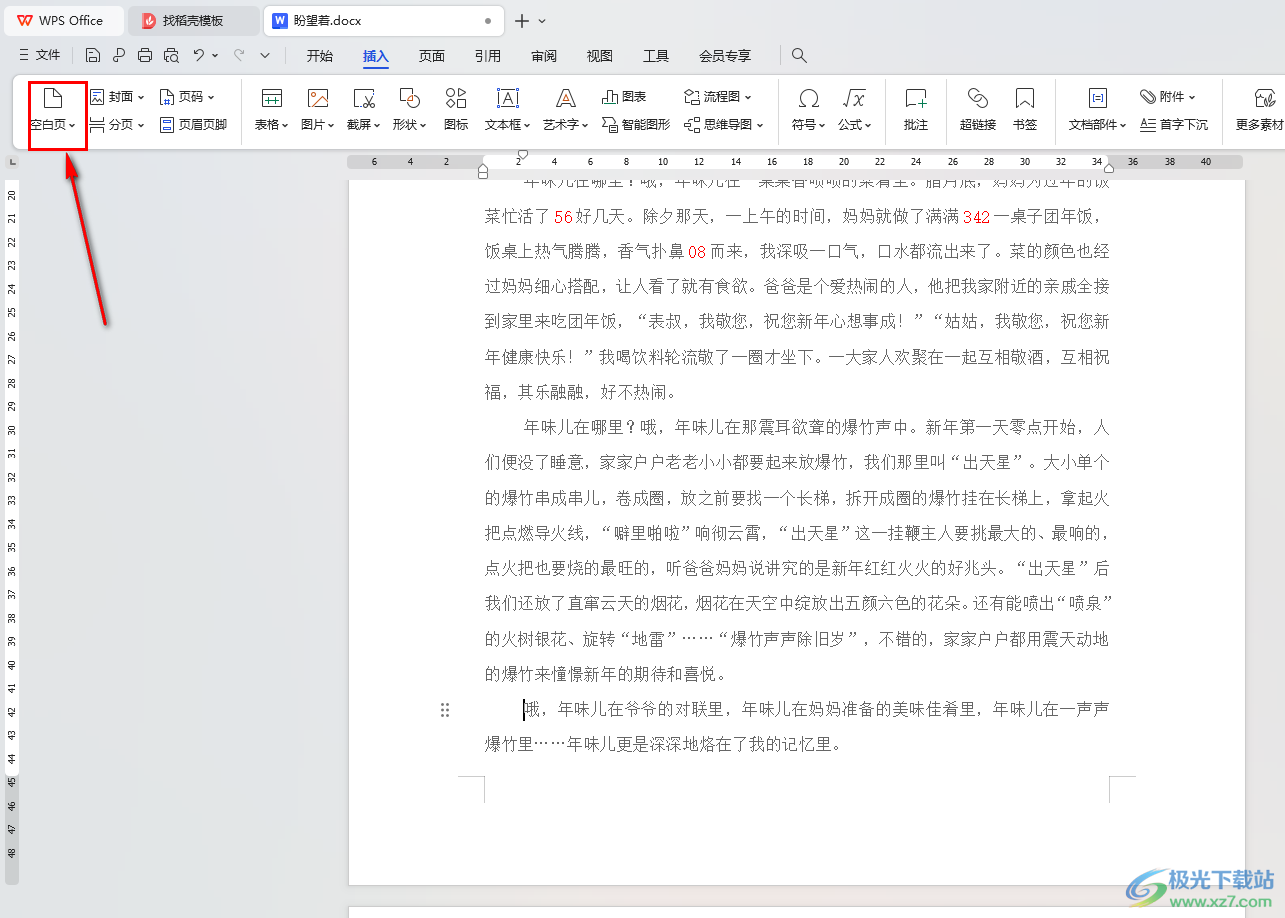
Task: Add a 书签 bookmark
Action: pos(1024,99)
